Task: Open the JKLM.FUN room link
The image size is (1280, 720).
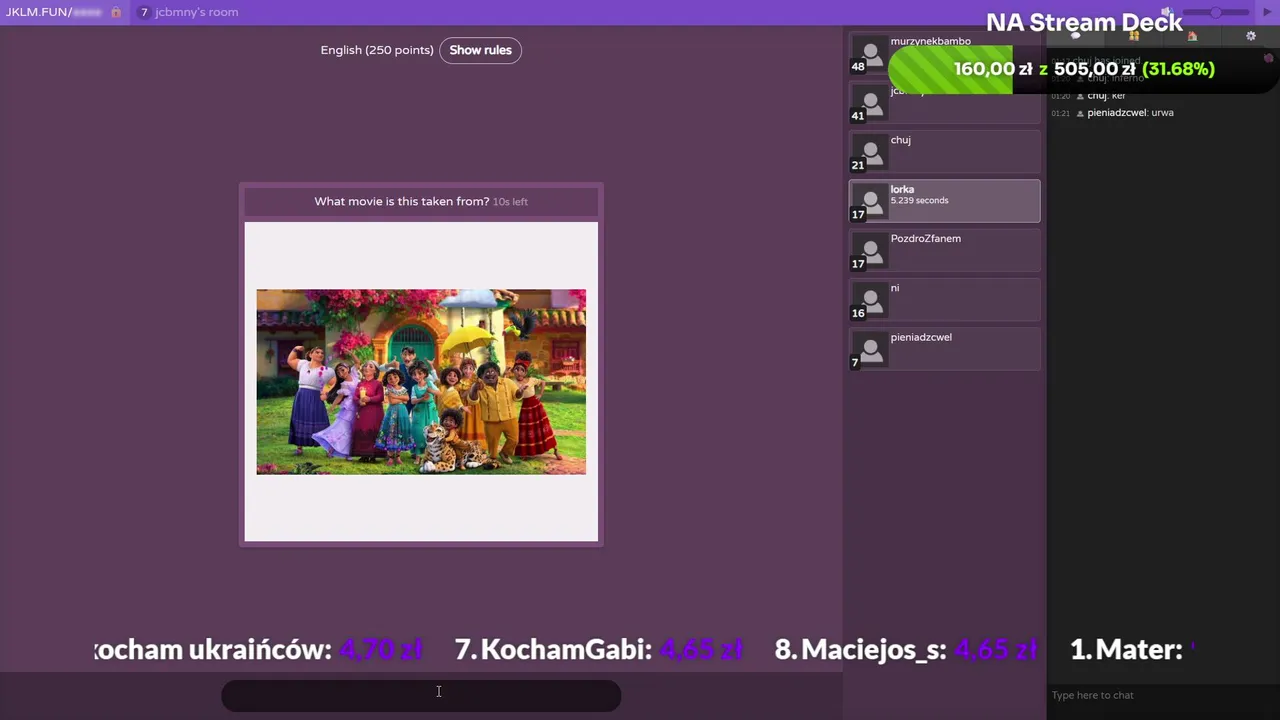Action: pos(54,12)
